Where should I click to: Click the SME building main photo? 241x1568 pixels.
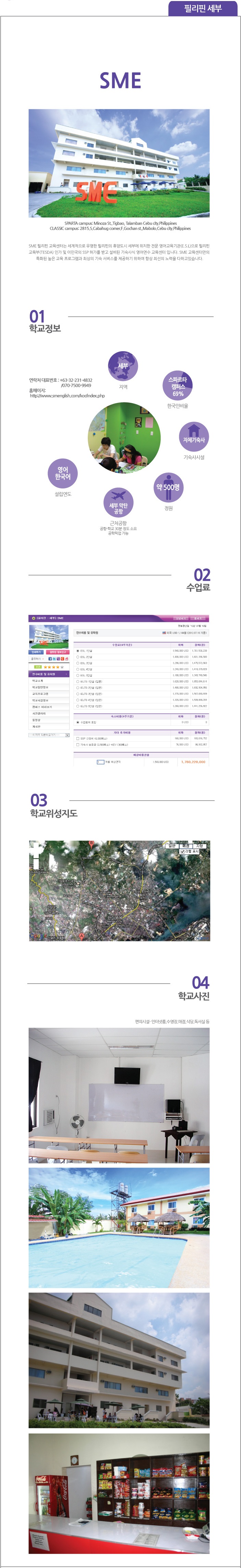coord(119,163)
